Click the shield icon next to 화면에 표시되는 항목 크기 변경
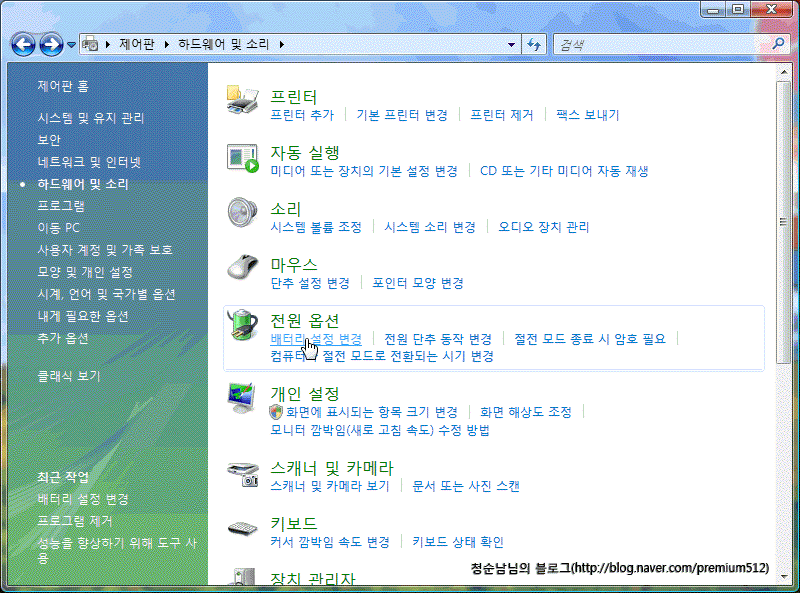 (x=276, y=412)
